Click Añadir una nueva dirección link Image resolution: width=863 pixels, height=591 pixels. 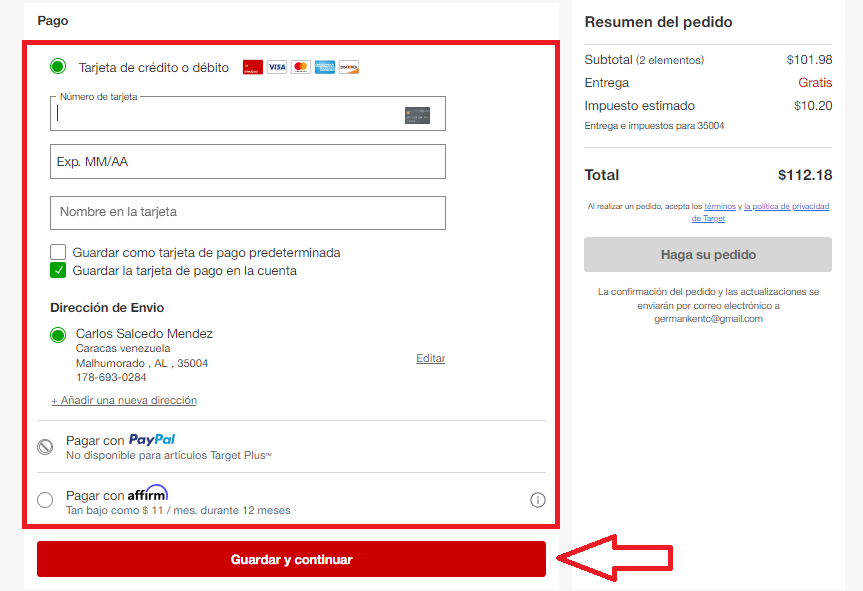[124, 400]
